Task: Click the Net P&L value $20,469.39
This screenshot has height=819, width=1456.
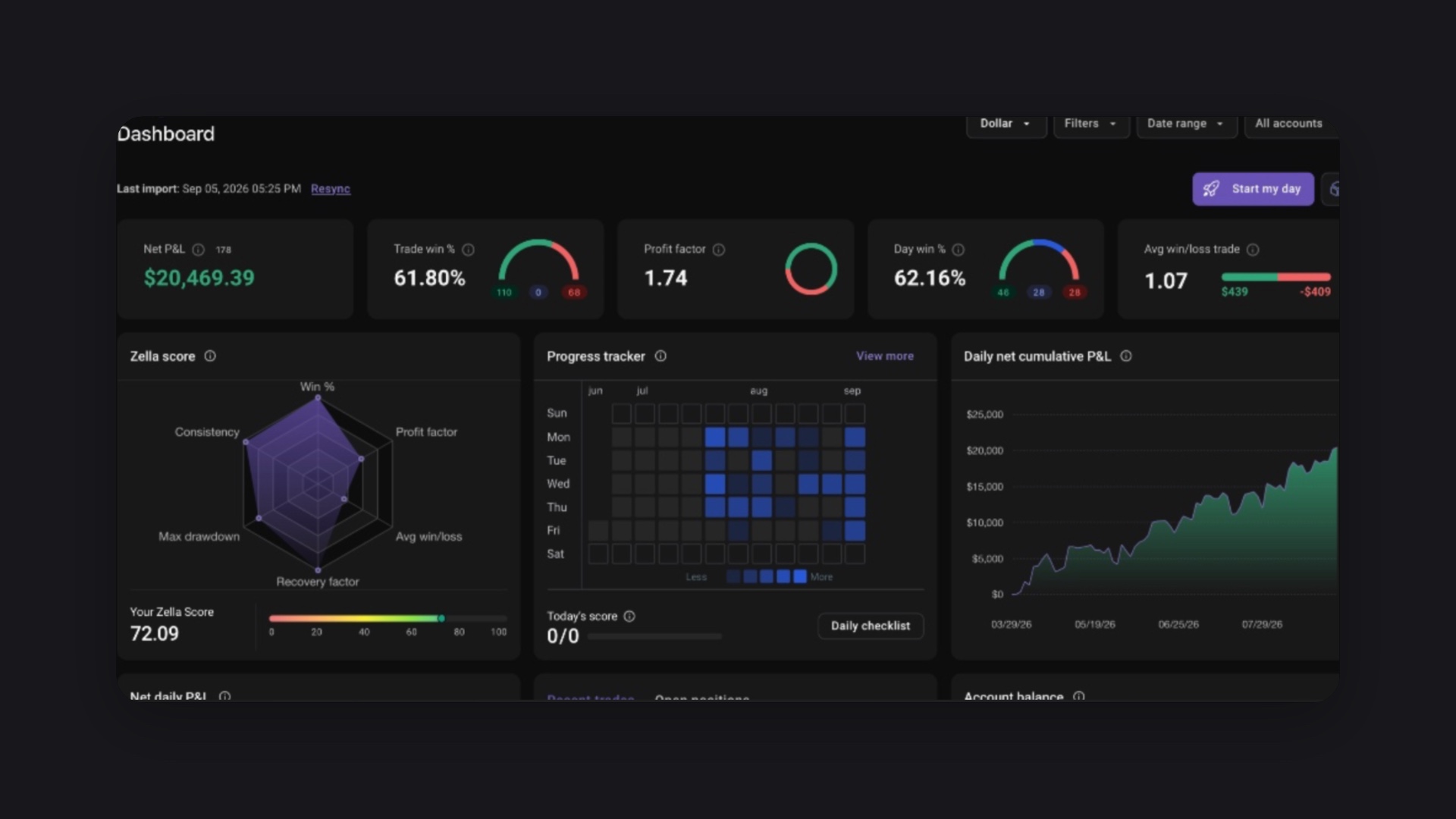Action: click(199, 278)
